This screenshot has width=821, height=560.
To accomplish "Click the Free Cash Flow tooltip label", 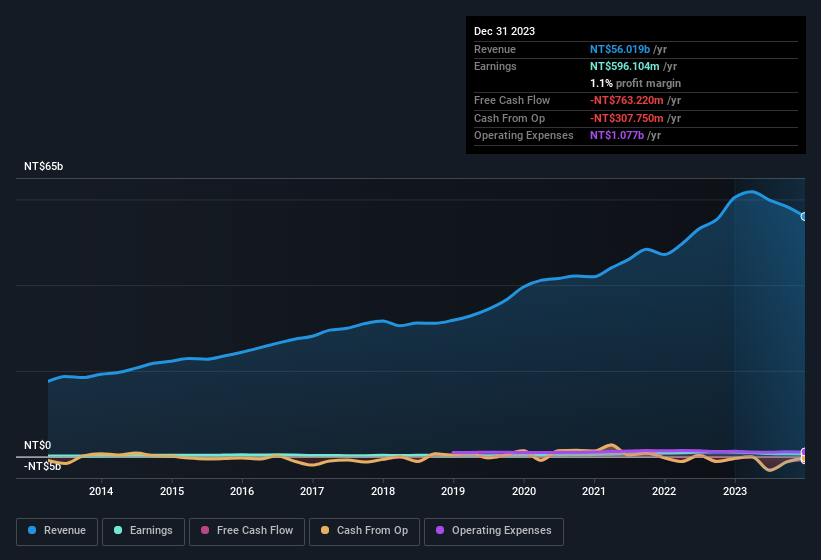I will click(x=512, y=100).
